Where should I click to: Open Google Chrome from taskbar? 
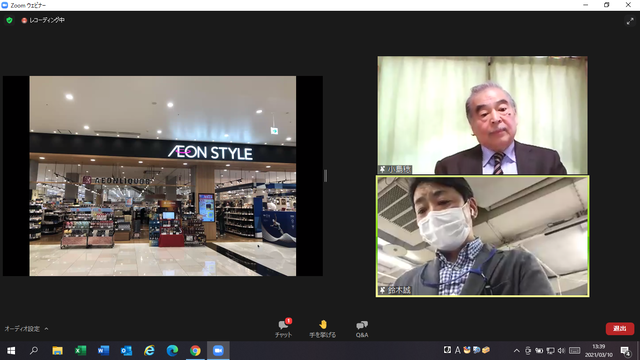pos(195,351)
